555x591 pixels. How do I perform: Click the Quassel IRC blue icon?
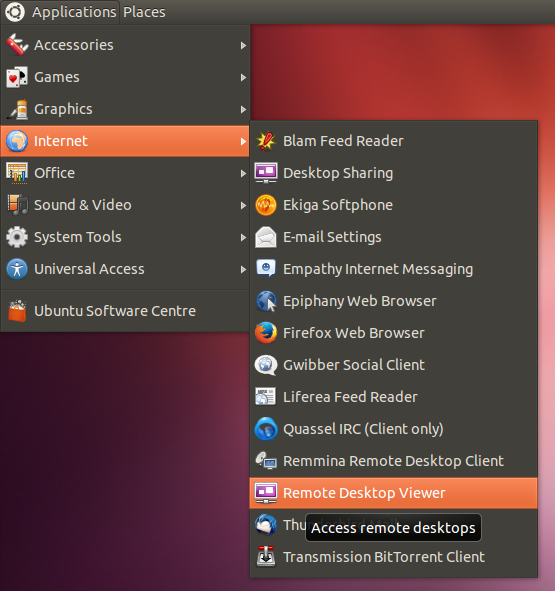pyautogui.click(x=266, y=429)
